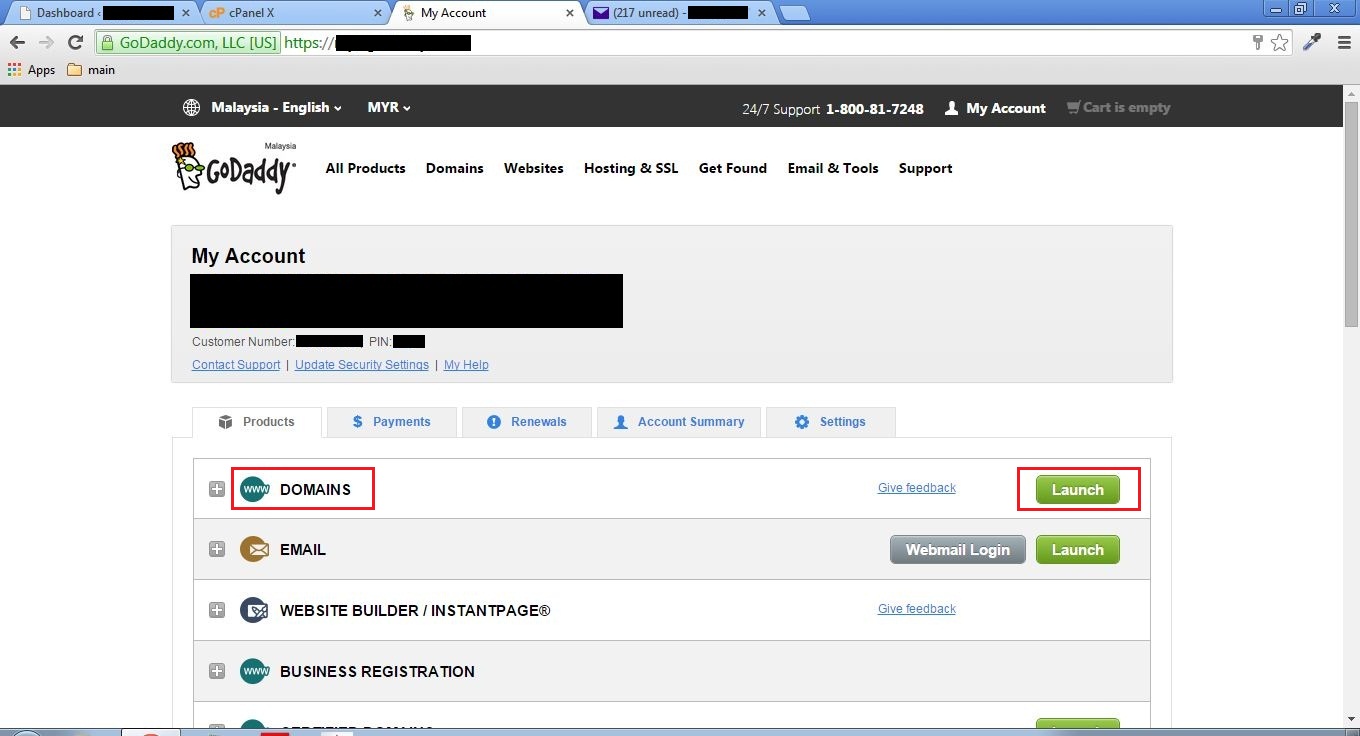Image resolution: width=1360 pixels, height=736 pixels.
Task: Click the Customer Number label
Action: [x=243, y=342]
